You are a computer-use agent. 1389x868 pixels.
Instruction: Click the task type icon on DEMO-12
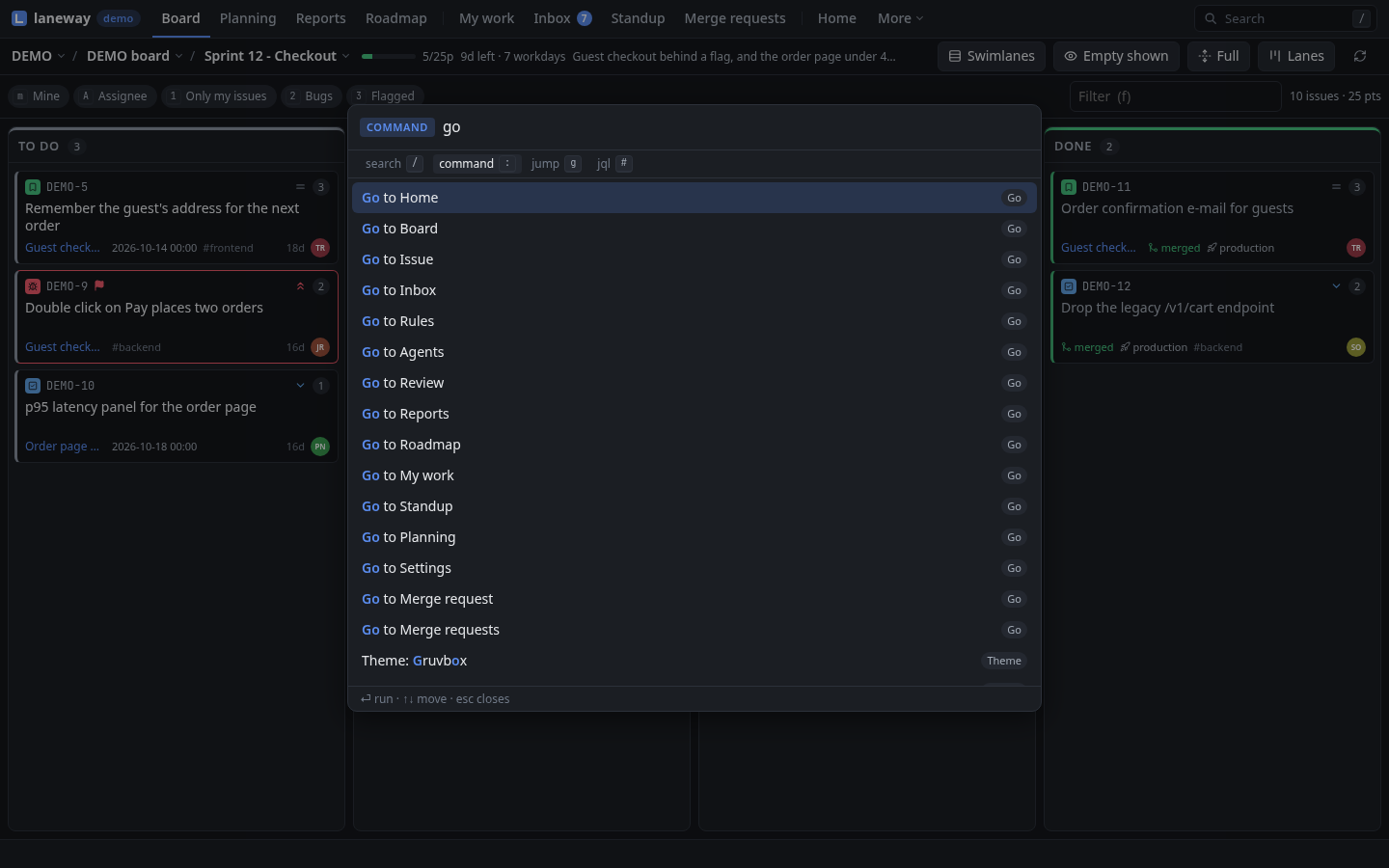pos(1069,286)
